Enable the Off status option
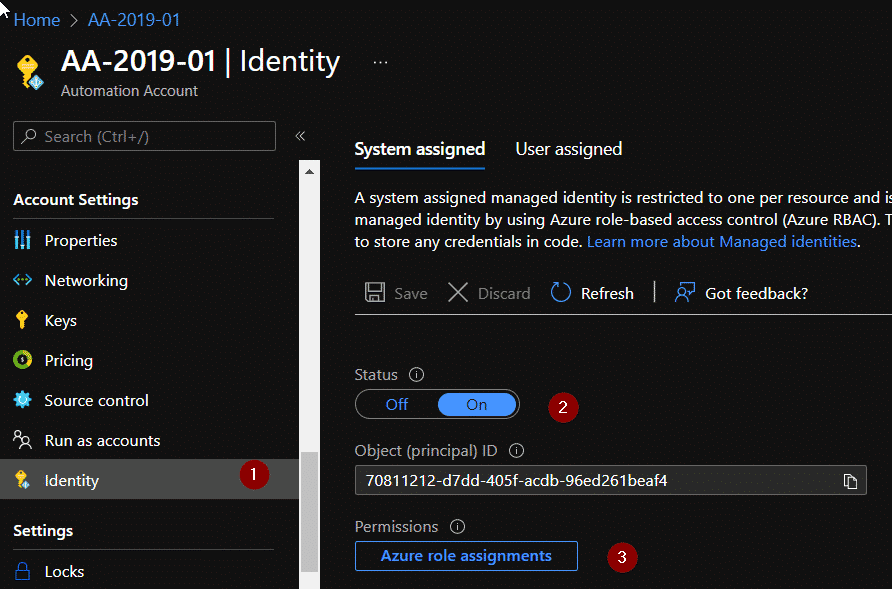This screenshot has height=589, width=892. [396, 404]
